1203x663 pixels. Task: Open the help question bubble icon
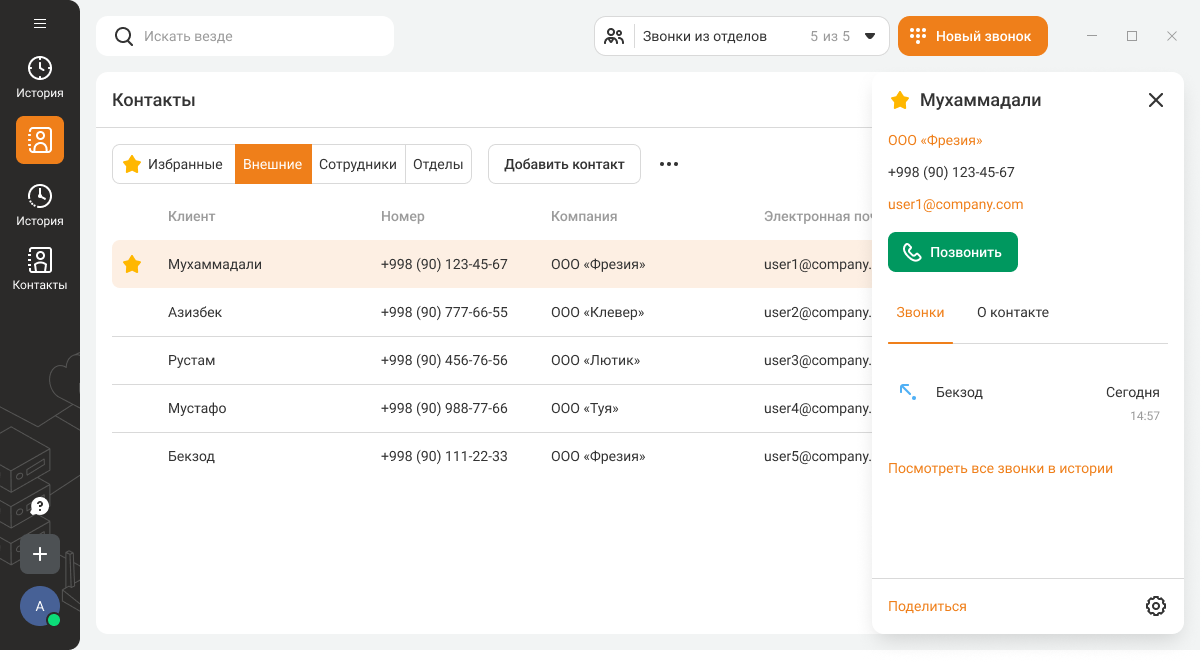[40, 506]
